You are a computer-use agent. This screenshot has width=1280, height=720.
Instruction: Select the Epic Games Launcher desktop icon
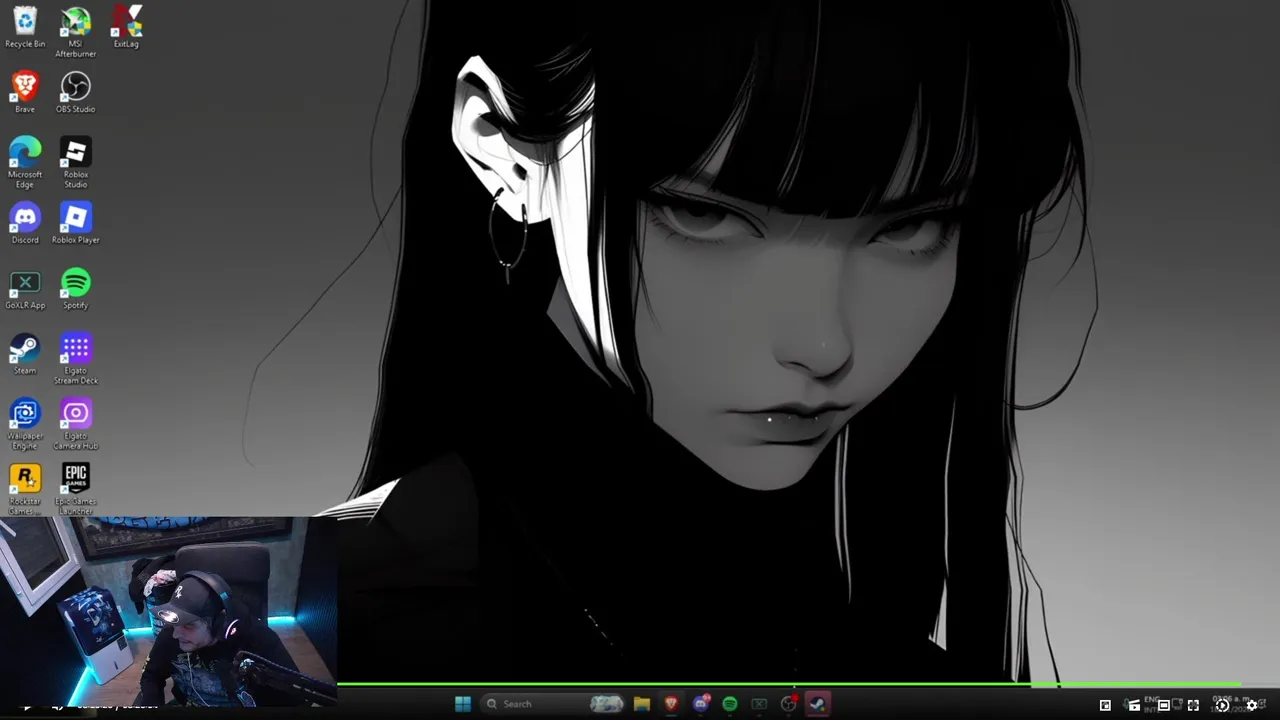click(75, 489)
